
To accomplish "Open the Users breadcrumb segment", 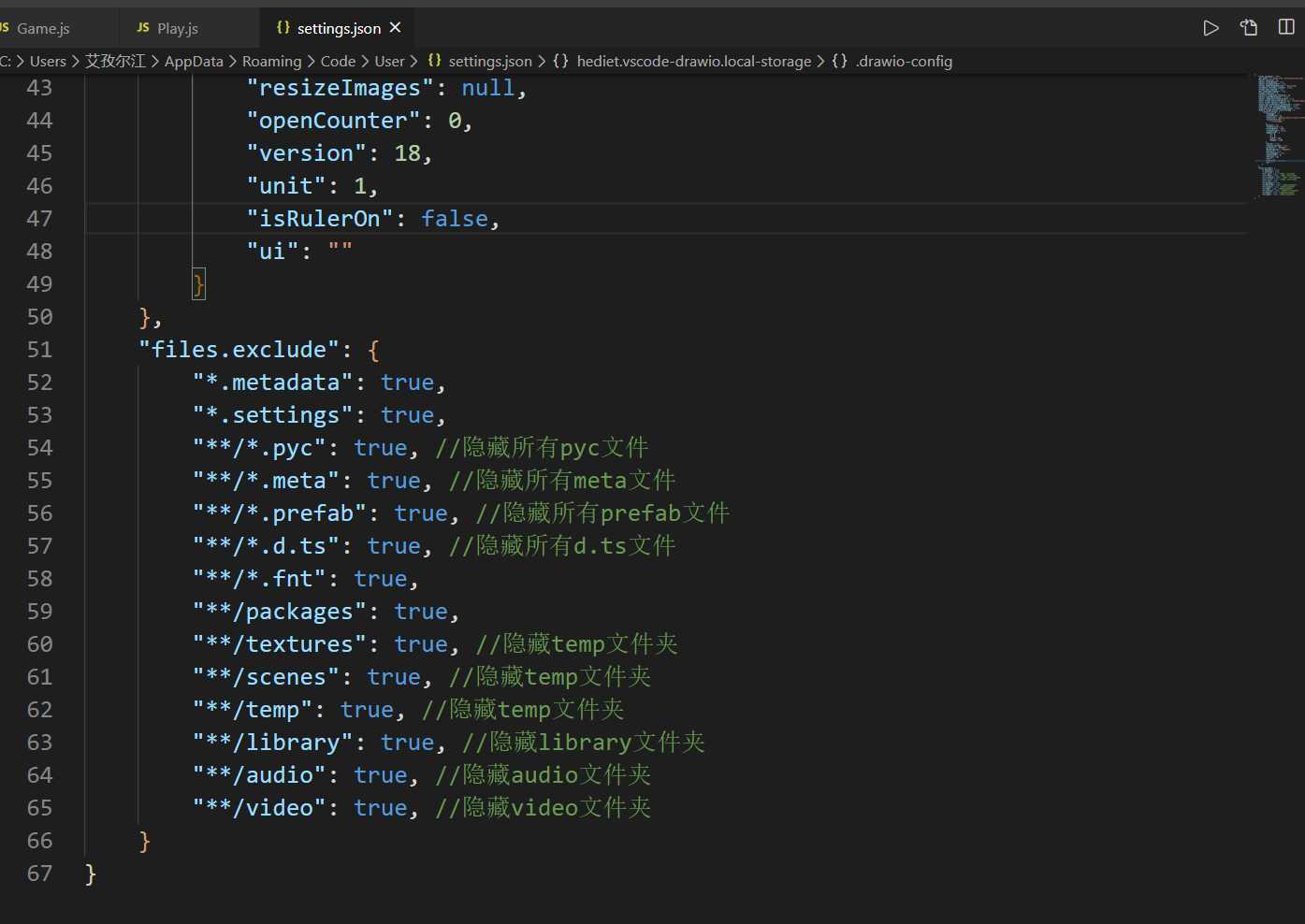I will coord(48,61).
